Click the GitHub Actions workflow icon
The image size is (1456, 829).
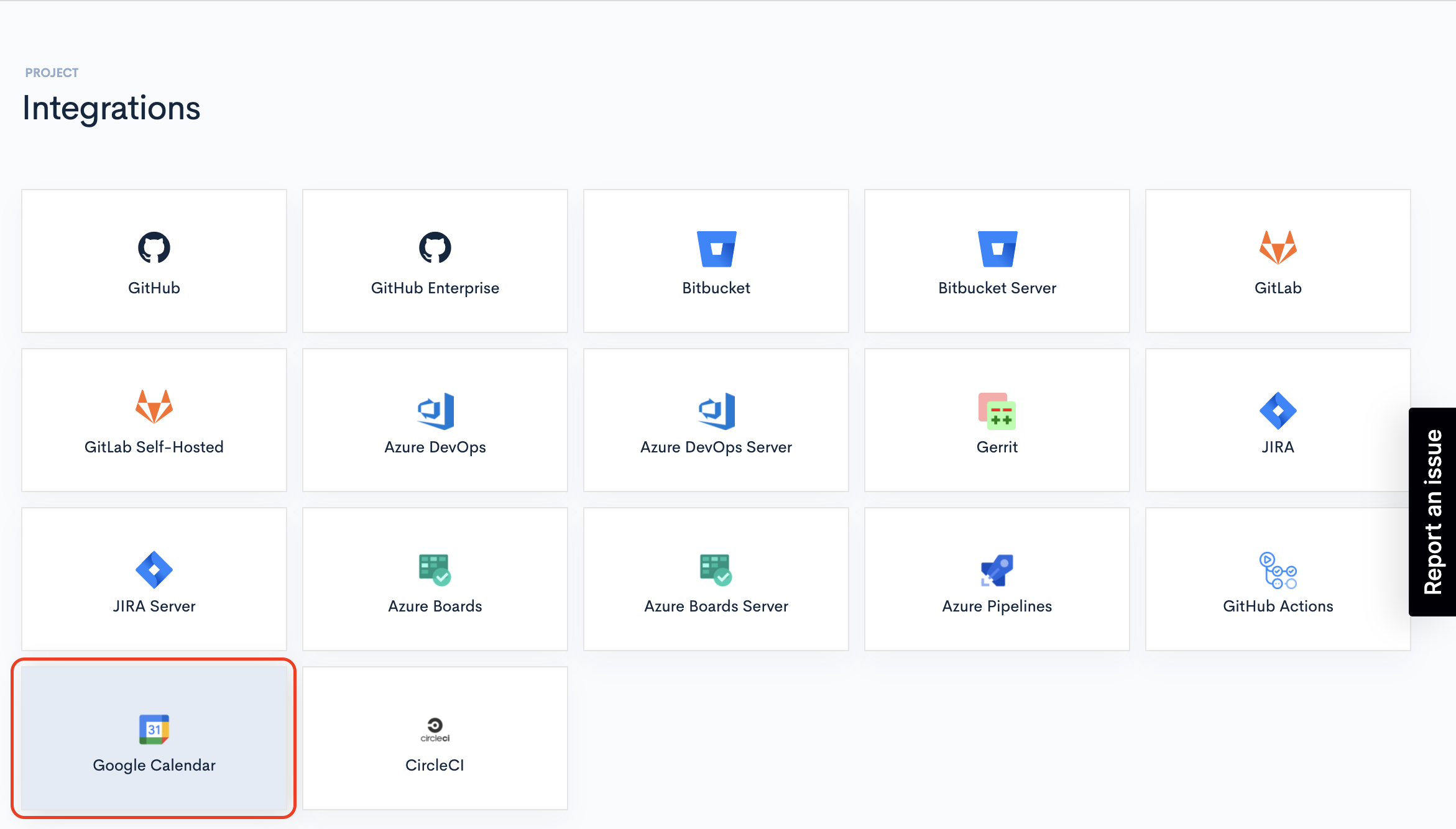pos(1278,570)
